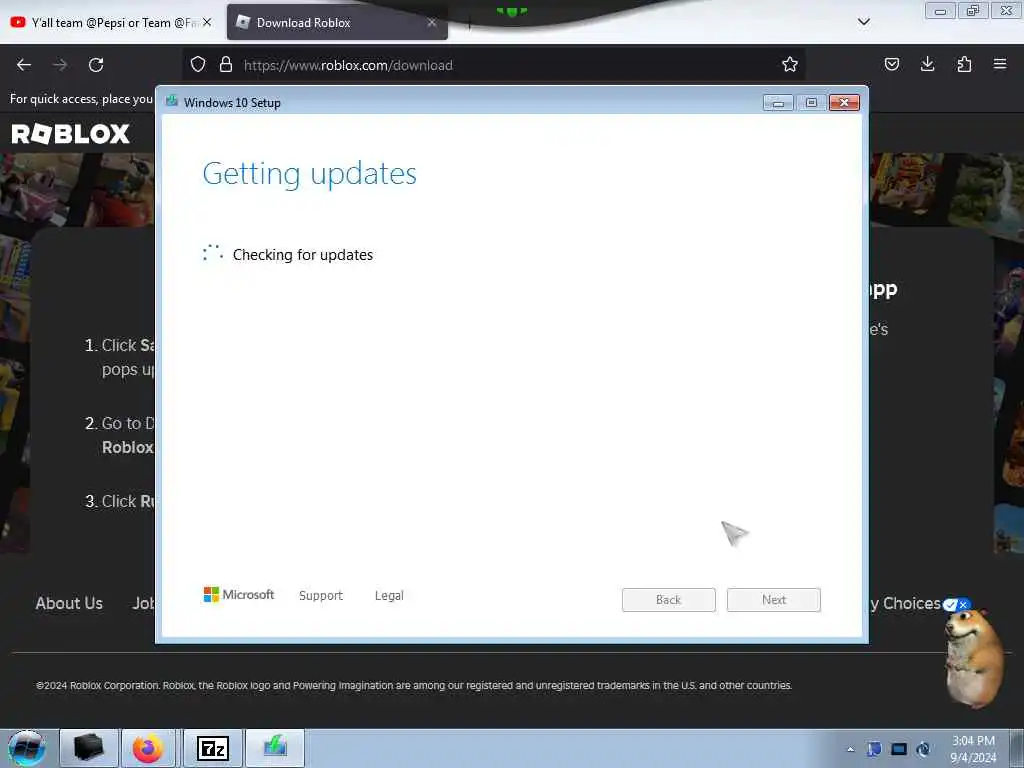Minimize the Windows 10 Setup window
The width and height of the screenshot is (1024, 768).
coord(778,103)
